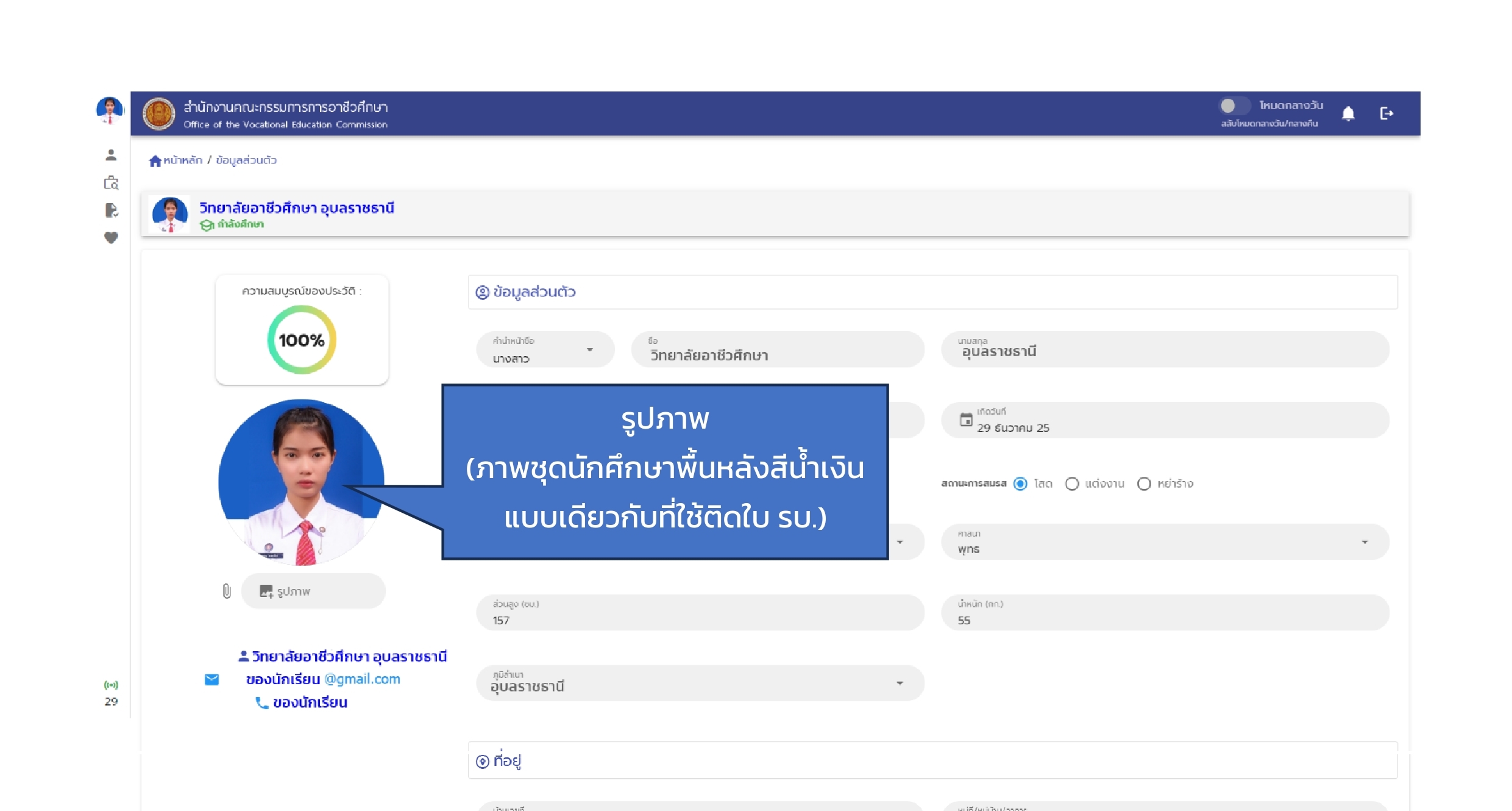The image size is (1512, 811).
Task: Select the แต่งงาน marital status radio
Action: pyautogui.click(x=1072, y=484)
